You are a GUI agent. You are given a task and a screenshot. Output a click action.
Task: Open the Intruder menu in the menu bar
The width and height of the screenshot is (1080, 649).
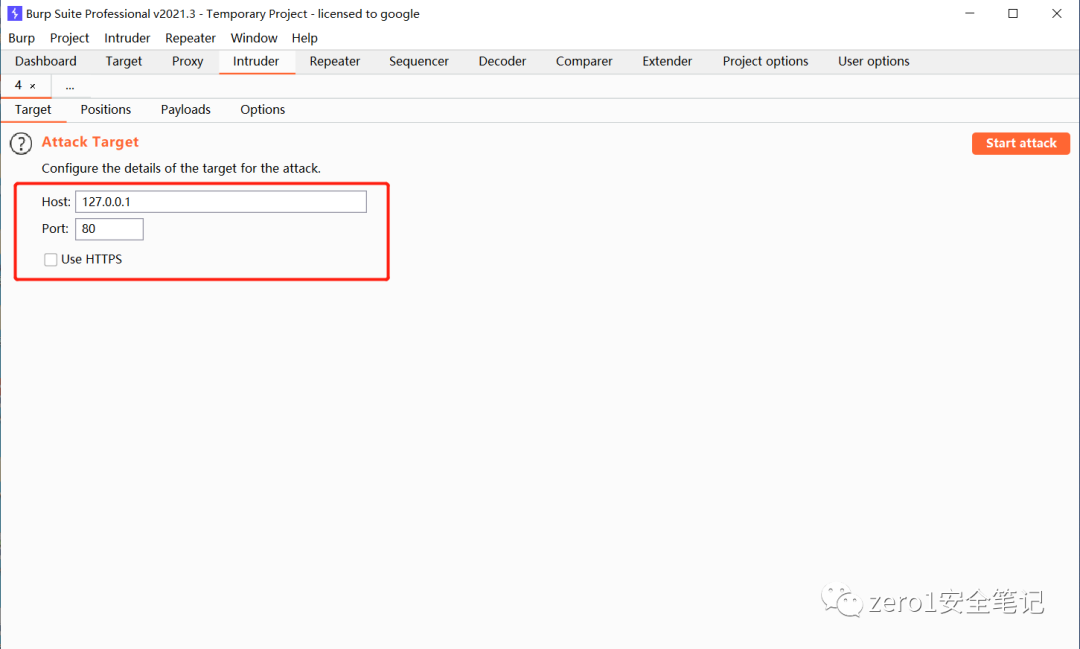127,38
